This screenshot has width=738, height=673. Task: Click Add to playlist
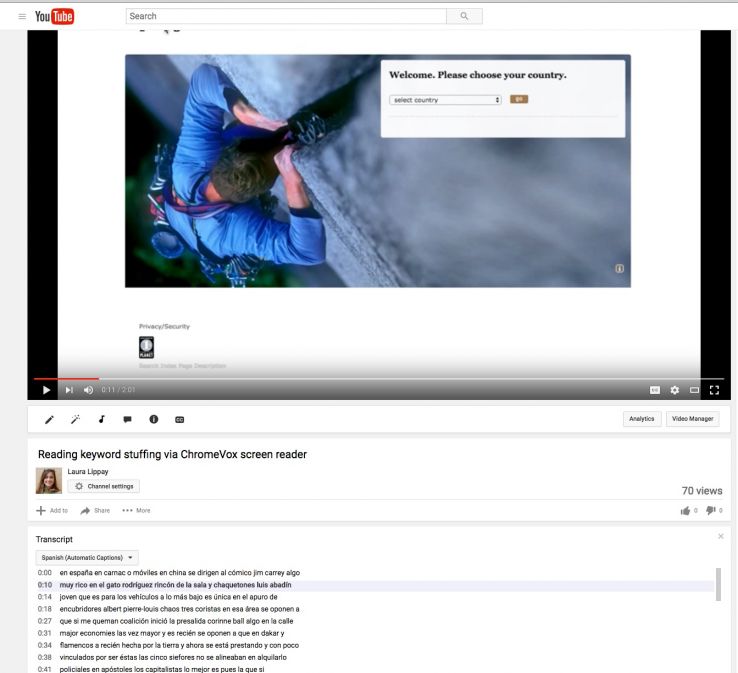[x=52, y=510]
